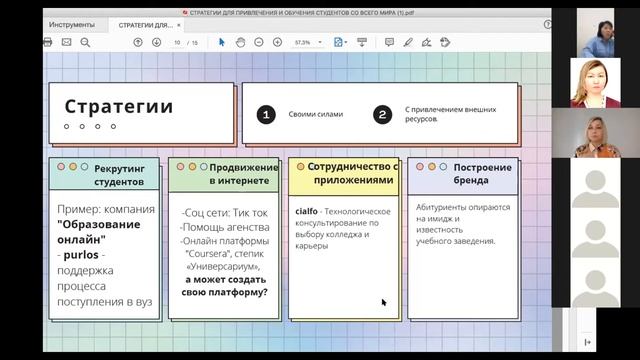Zoom in with the plus button
This screenshot has height=360, width=640.
click(278, 42)
